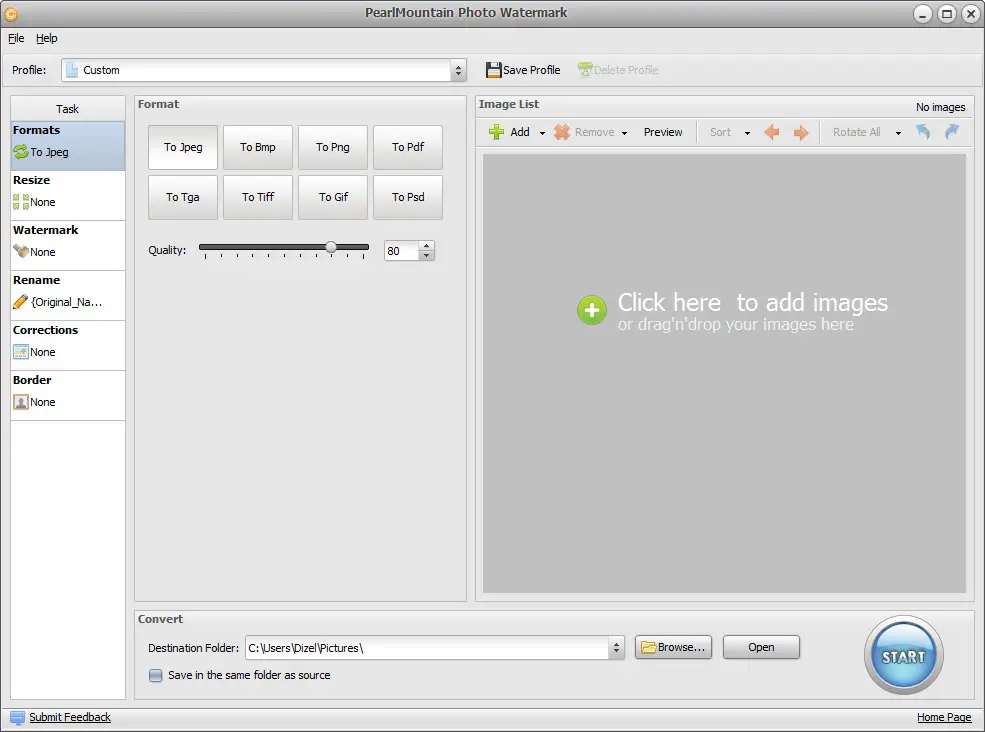This screenshot has height=732, width=985.
Task: Click the Remove red X icon
Action: point(562,132)
